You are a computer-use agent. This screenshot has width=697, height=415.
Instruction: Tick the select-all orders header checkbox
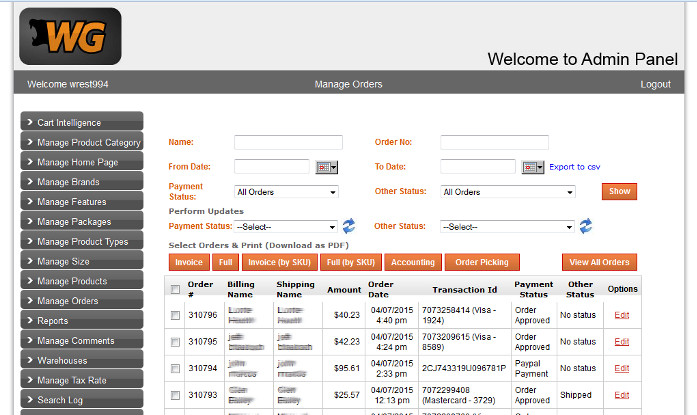(176, 290)
